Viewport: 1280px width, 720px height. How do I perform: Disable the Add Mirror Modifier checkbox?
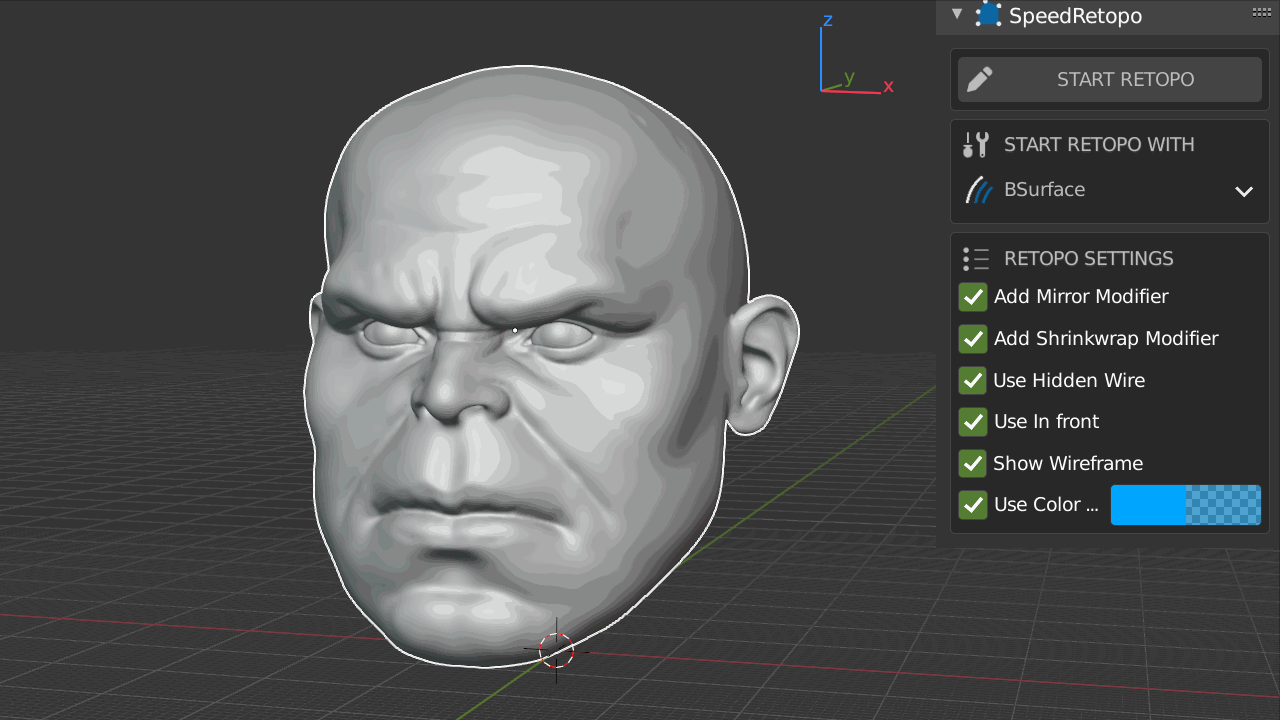(x=972, y=297)
